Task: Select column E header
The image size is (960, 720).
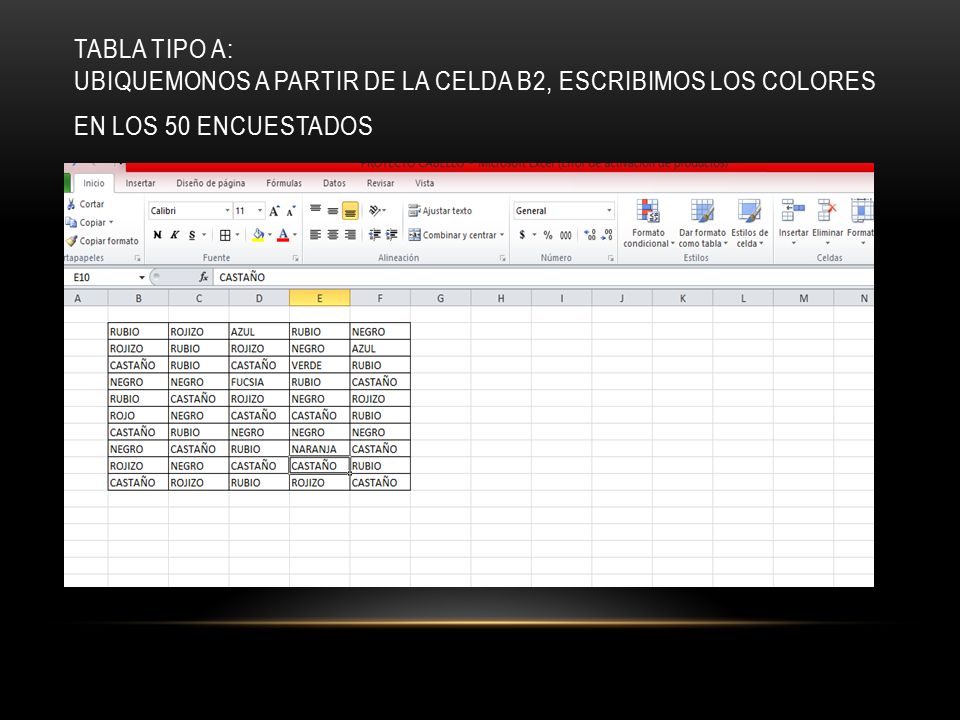Action: 320,298
